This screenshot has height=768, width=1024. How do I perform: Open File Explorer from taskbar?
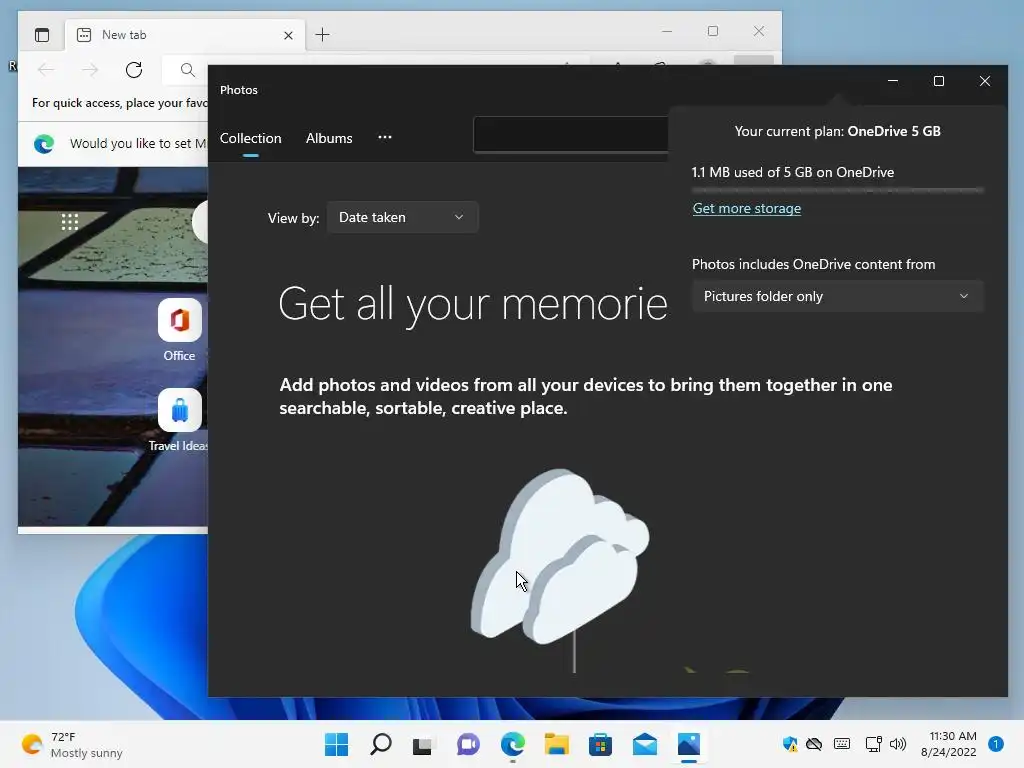pos(556,744)
